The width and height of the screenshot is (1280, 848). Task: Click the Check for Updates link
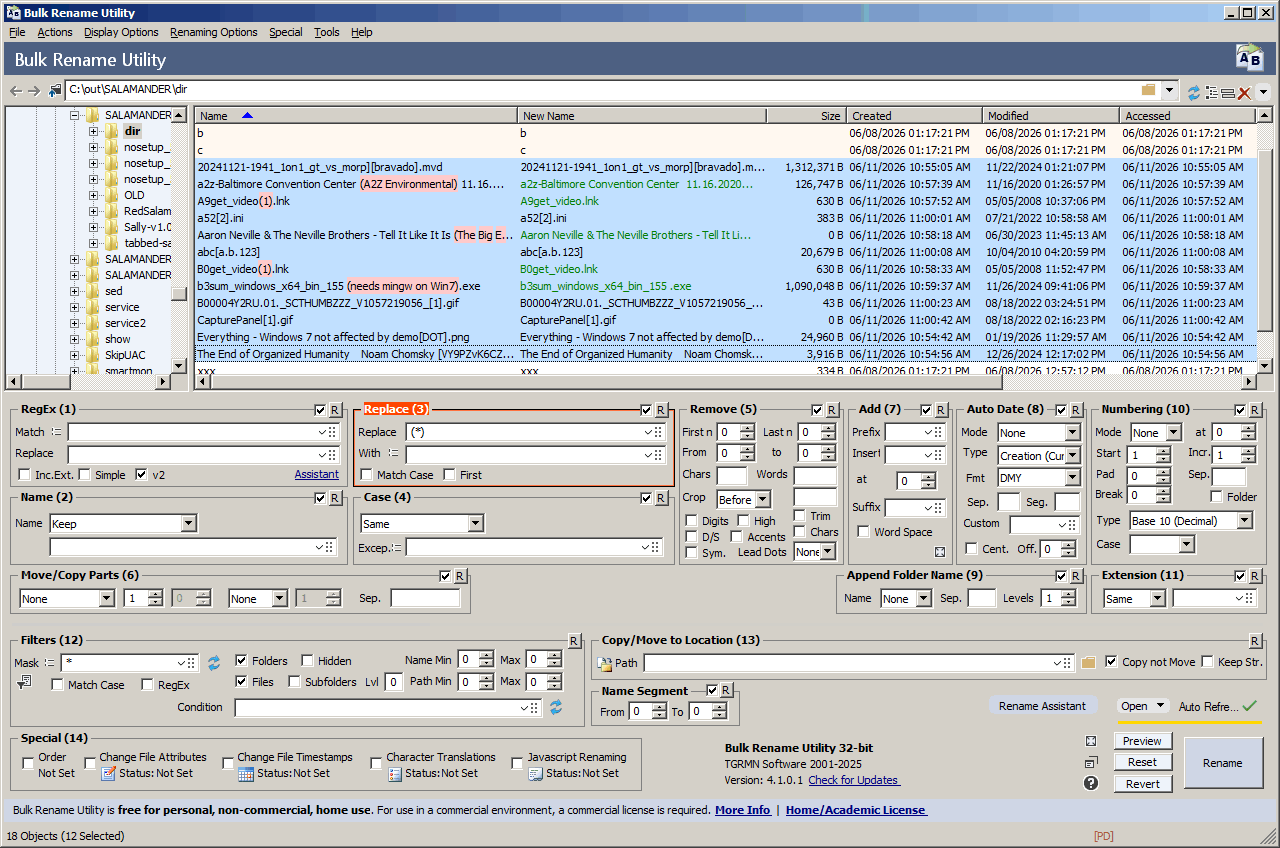pyautogui.click(x=853, y=780)
